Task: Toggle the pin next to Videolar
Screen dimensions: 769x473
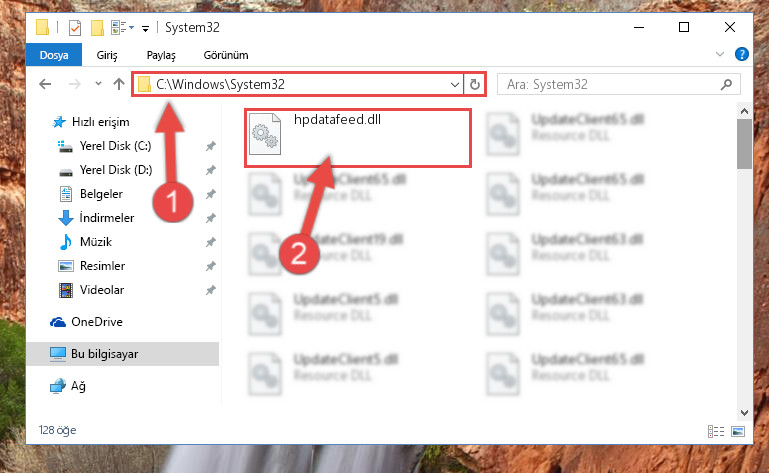Action: [210, 290]
